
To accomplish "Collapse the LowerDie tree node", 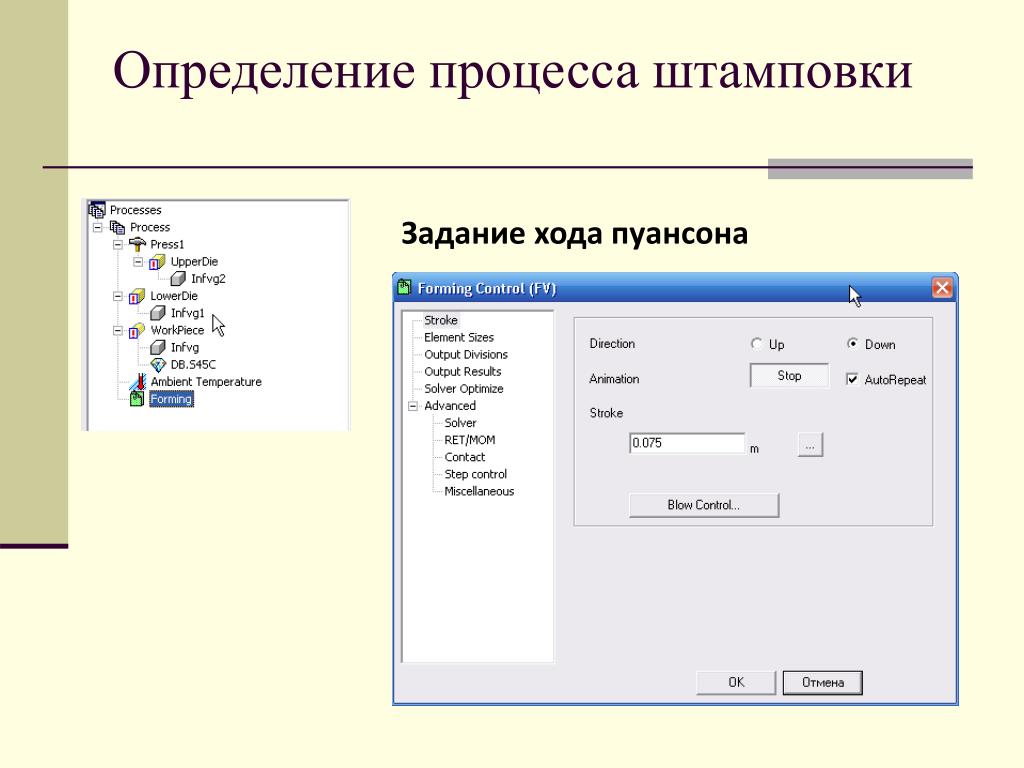I will point(118,296).
